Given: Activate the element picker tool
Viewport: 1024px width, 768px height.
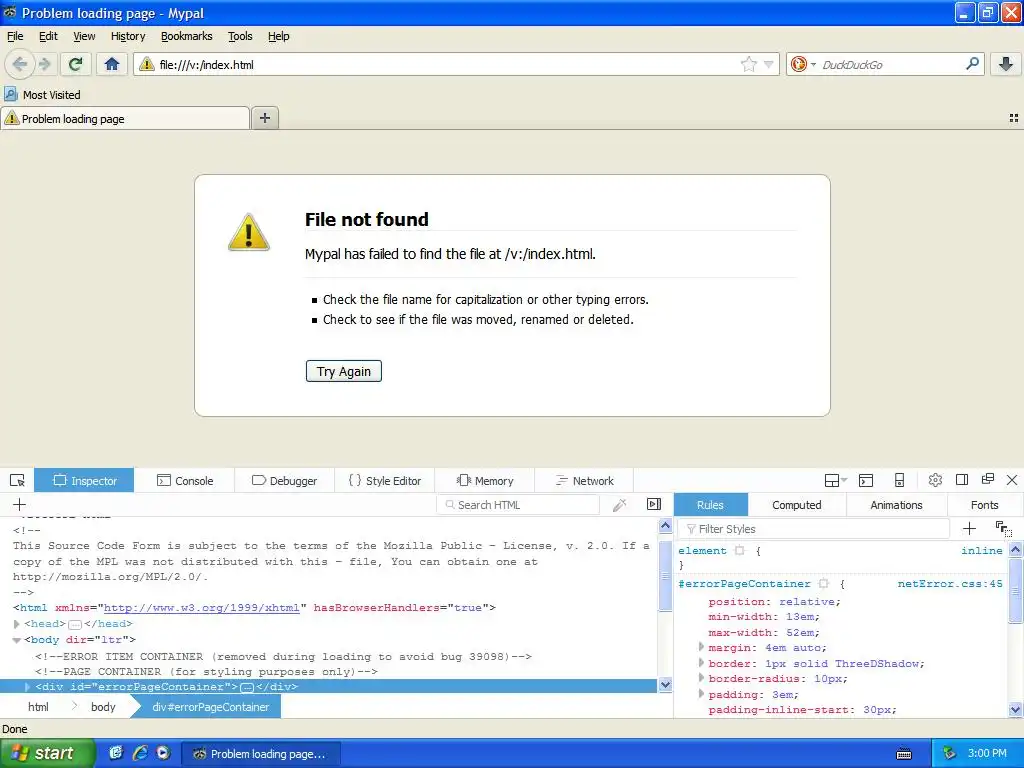Looking at the screenshot, I should (x=17, y=481).
